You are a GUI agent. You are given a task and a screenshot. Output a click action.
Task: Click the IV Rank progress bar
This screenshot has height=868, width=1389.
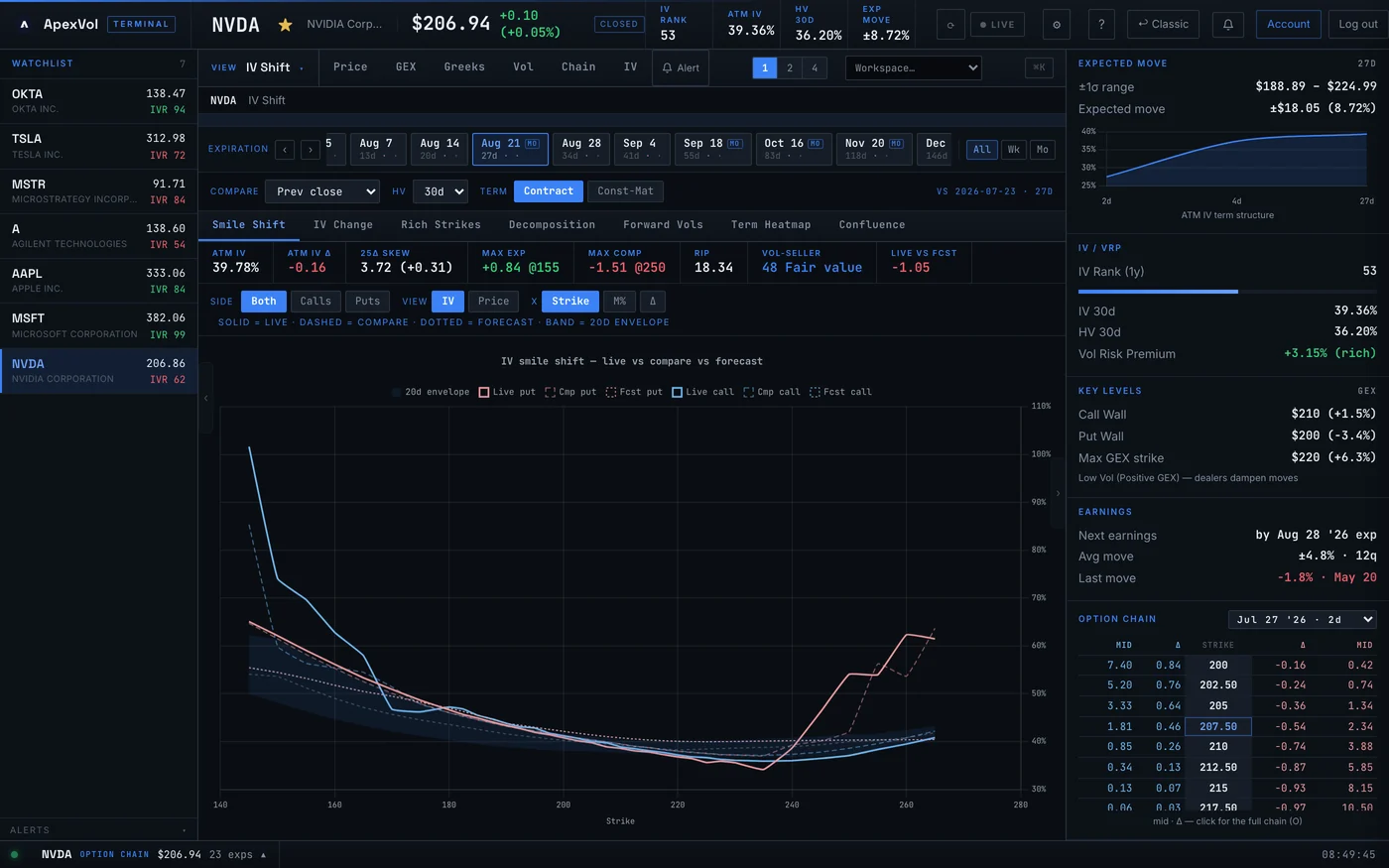point(1227,292)
